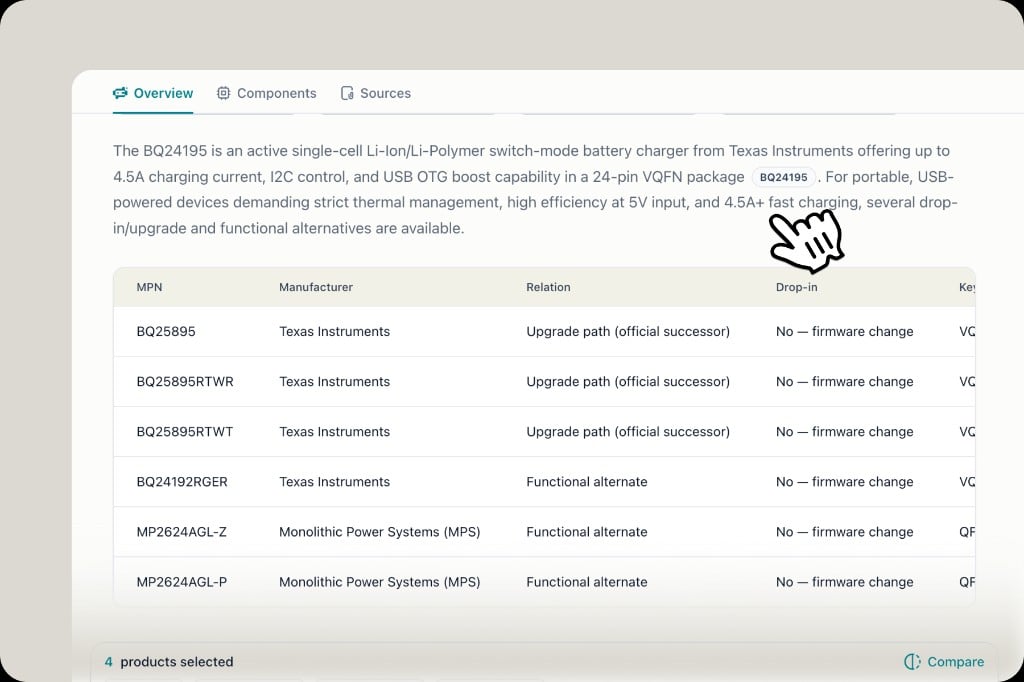Click the BQ24195 reference chip

point(783,177)
